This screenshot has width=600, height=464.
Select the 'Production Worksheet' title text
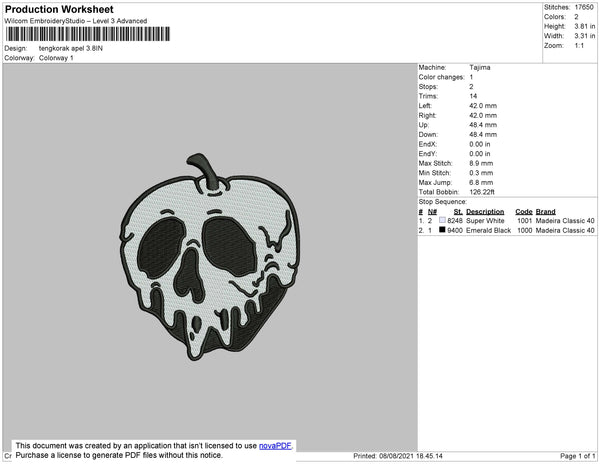[59, 9]
